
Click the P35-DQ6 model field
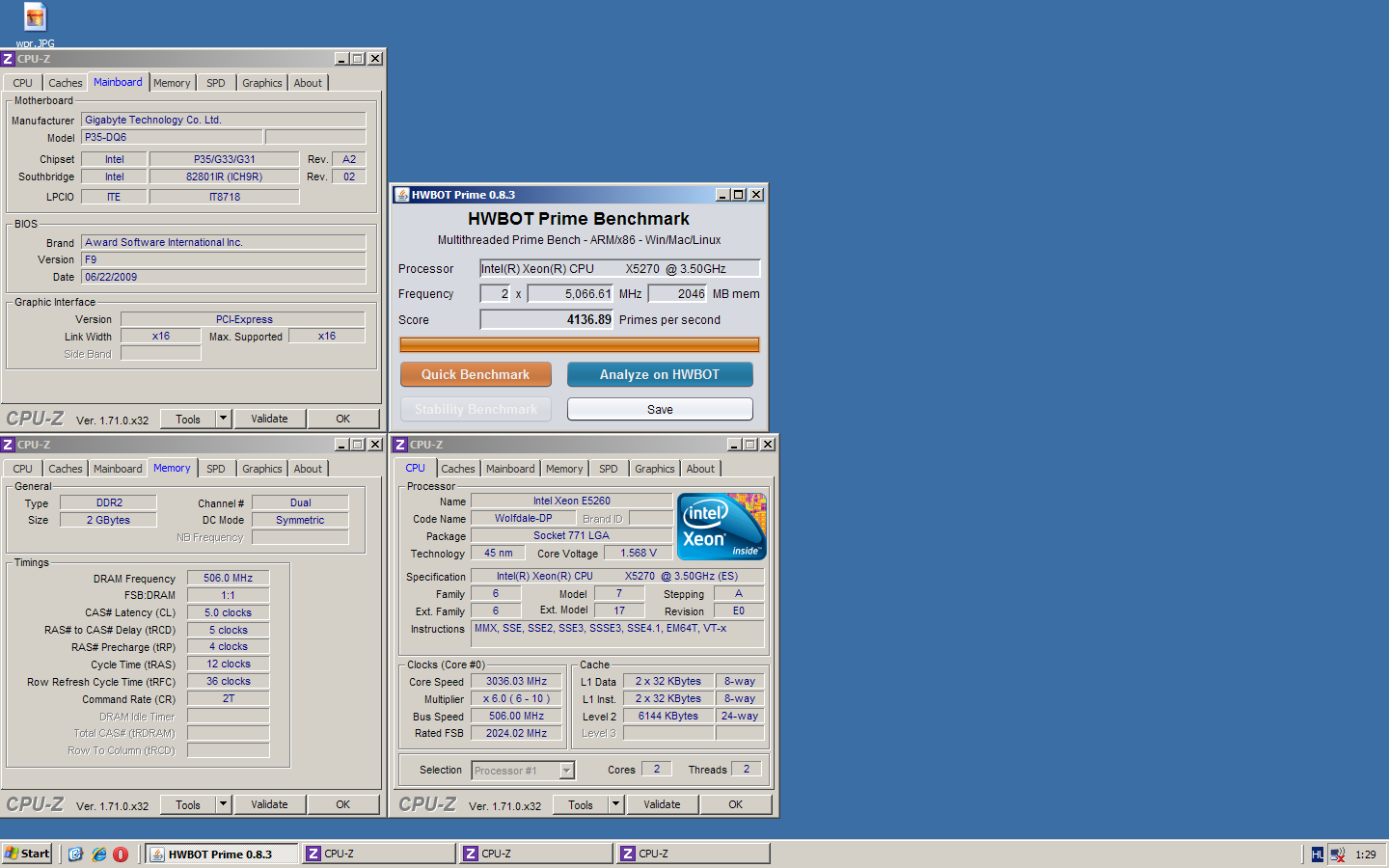(172, 137)
